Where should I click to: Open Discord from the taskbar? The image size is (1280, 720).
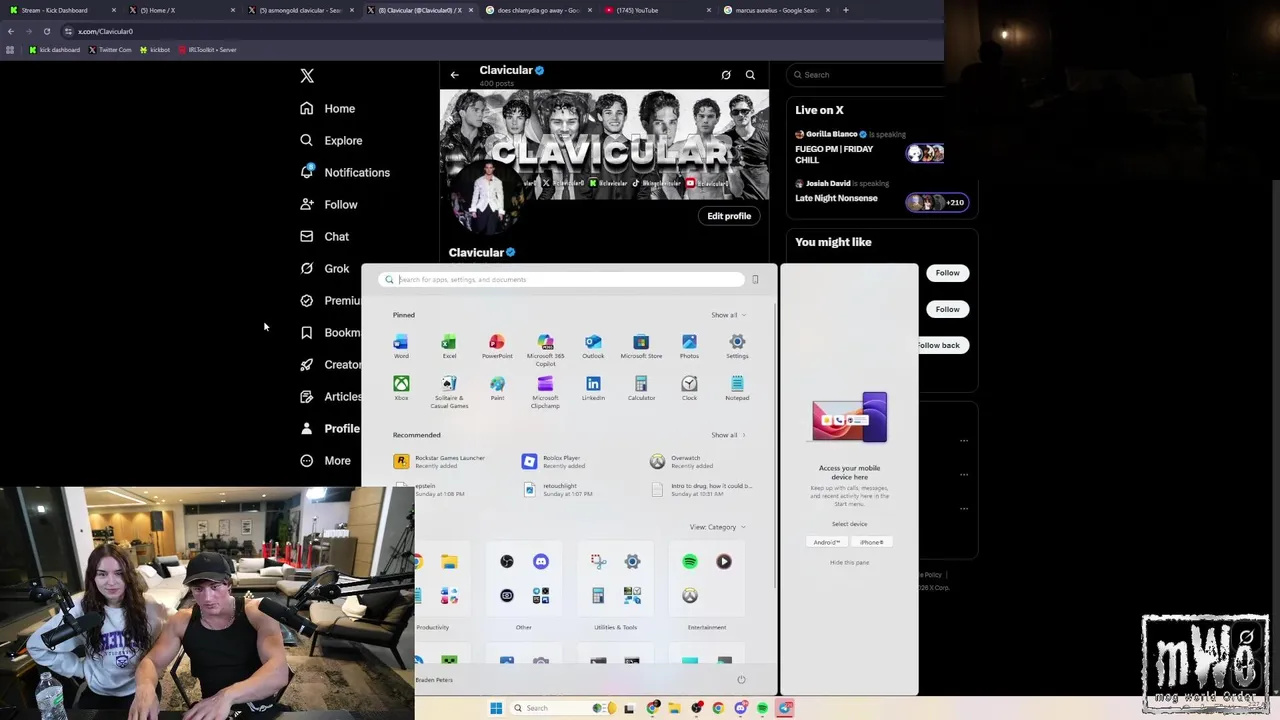pos(740,708)
